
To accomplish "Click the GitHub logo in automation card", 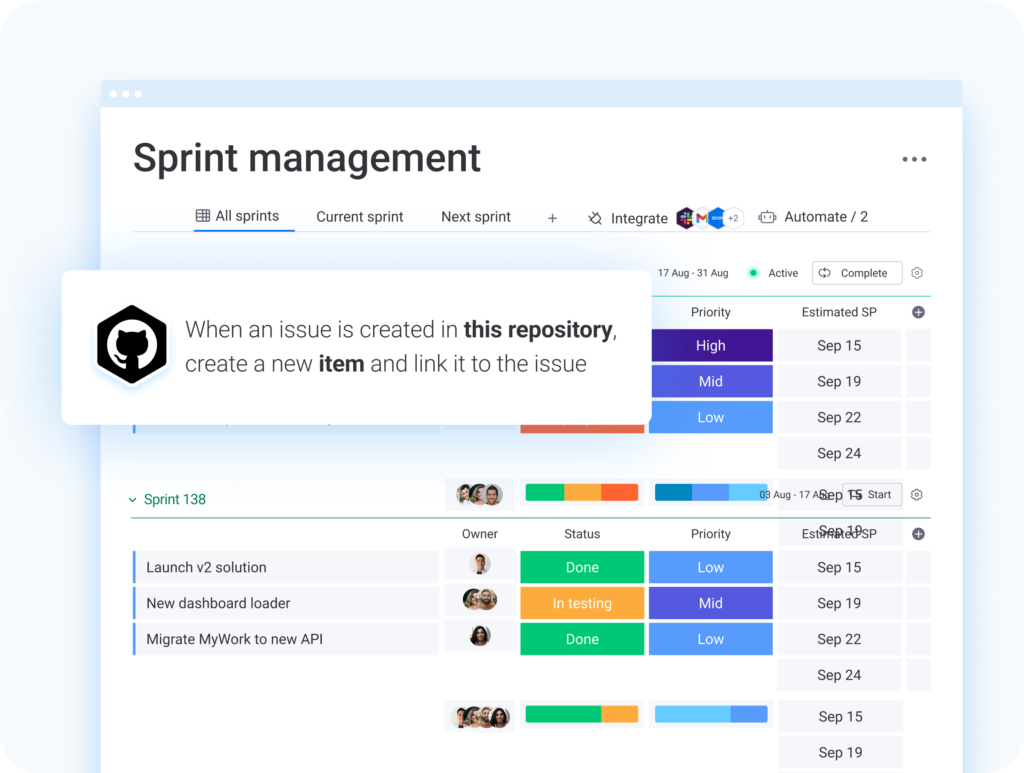I will tap(132, 344).
